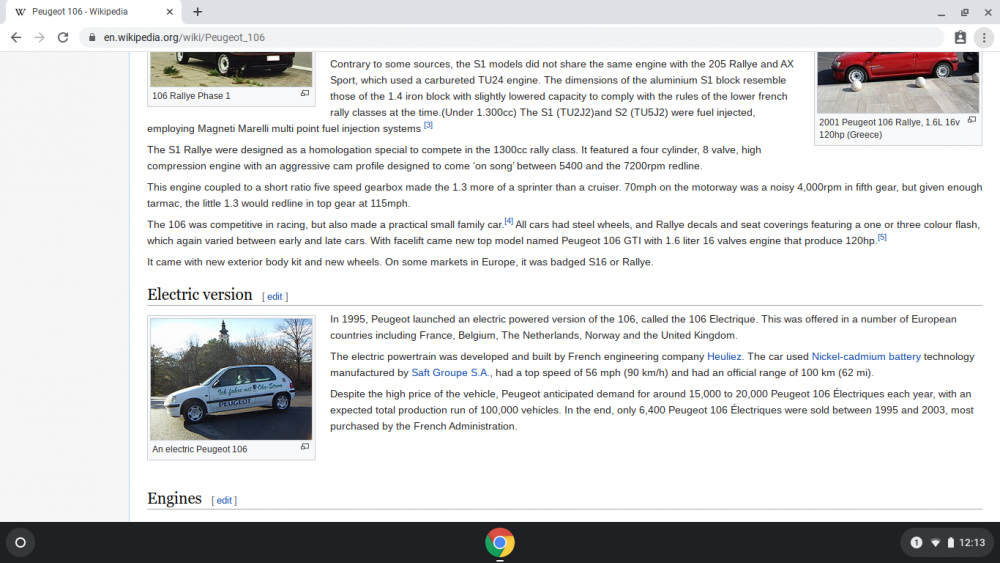Click the lock icon in address bar
The height and width of the screenshot is (563, 1000).
(92, 38)
